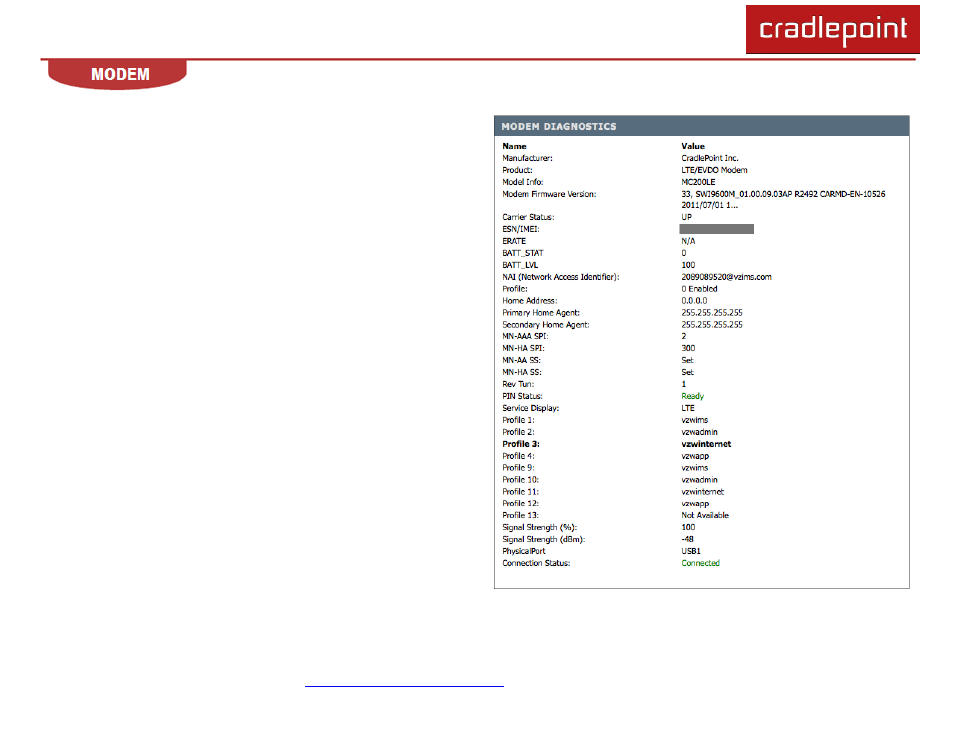Select the signal strength '-48' dBm value
Image resolution: width=954 pixels, height=737 pixels.
(x=687, y=539)
